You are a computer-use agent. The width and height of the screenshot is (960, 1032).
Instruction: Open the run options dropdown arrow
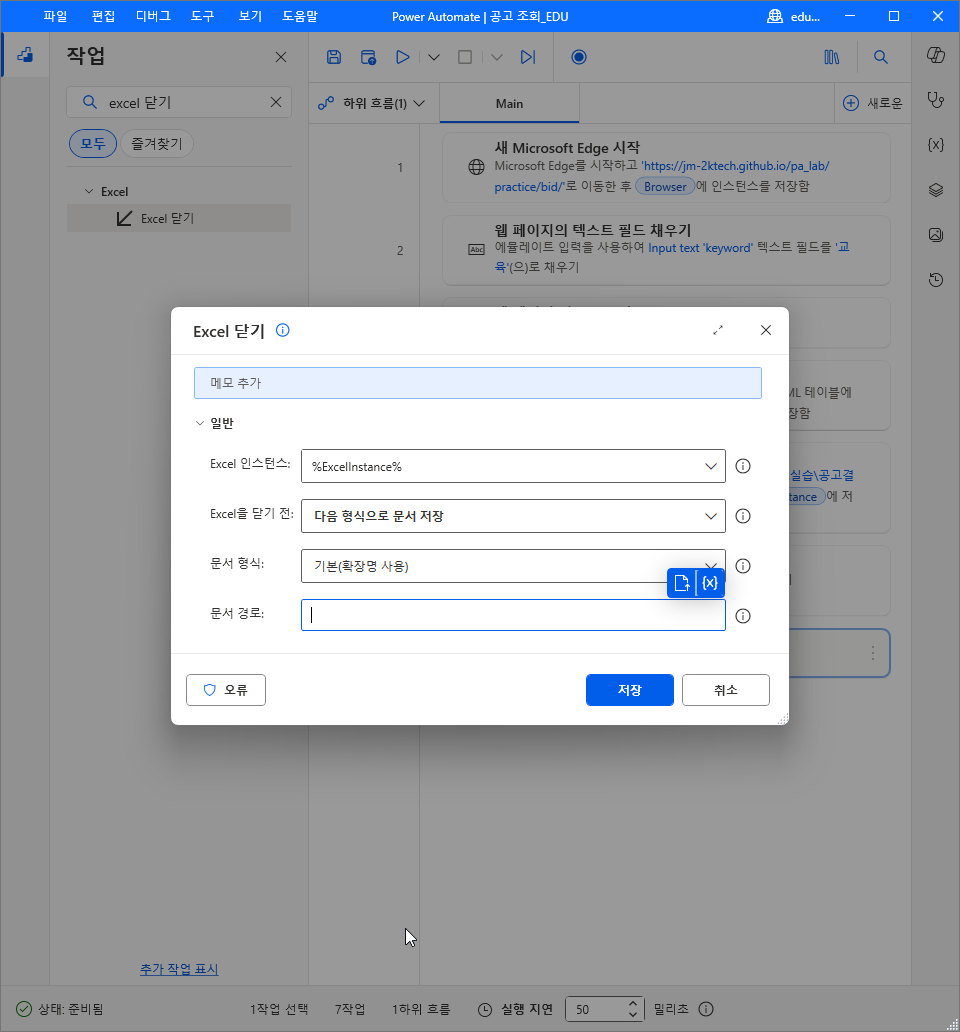coord(434,57)
